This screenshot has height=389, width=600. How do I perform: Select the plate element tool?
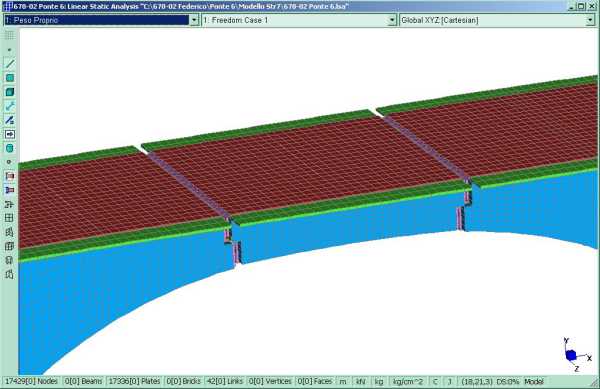click(x=10, y=78)
